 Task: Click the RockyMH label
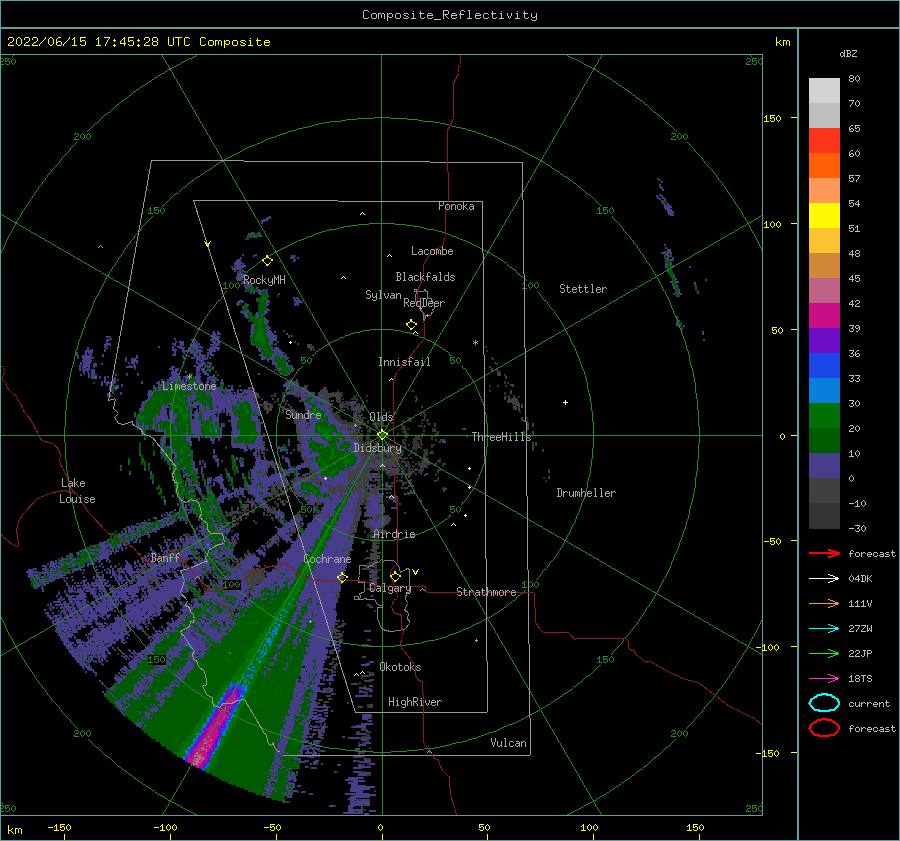click(x=264, y=280)
